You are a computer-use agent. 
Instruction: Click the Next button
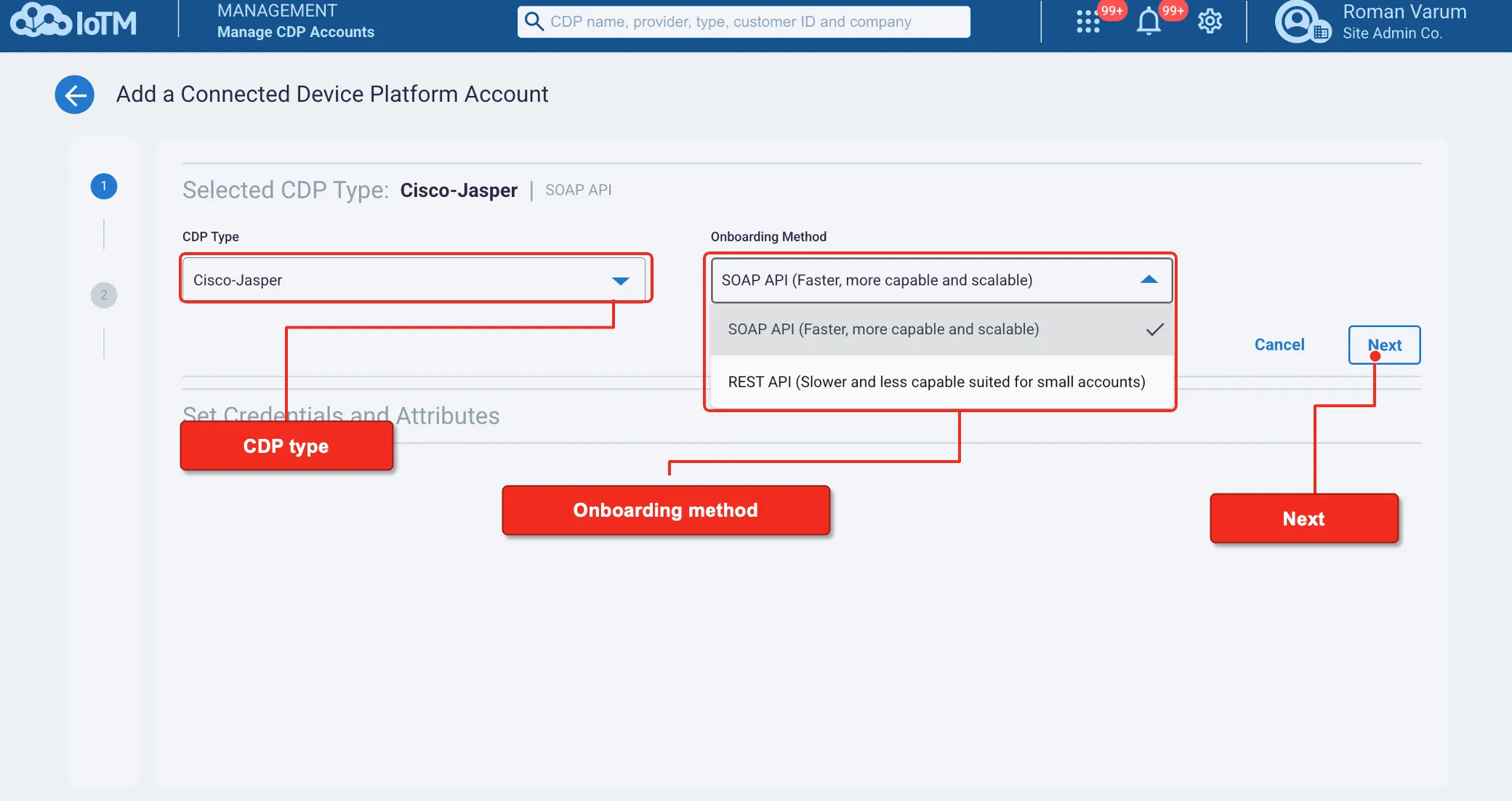coord(1384,345)
